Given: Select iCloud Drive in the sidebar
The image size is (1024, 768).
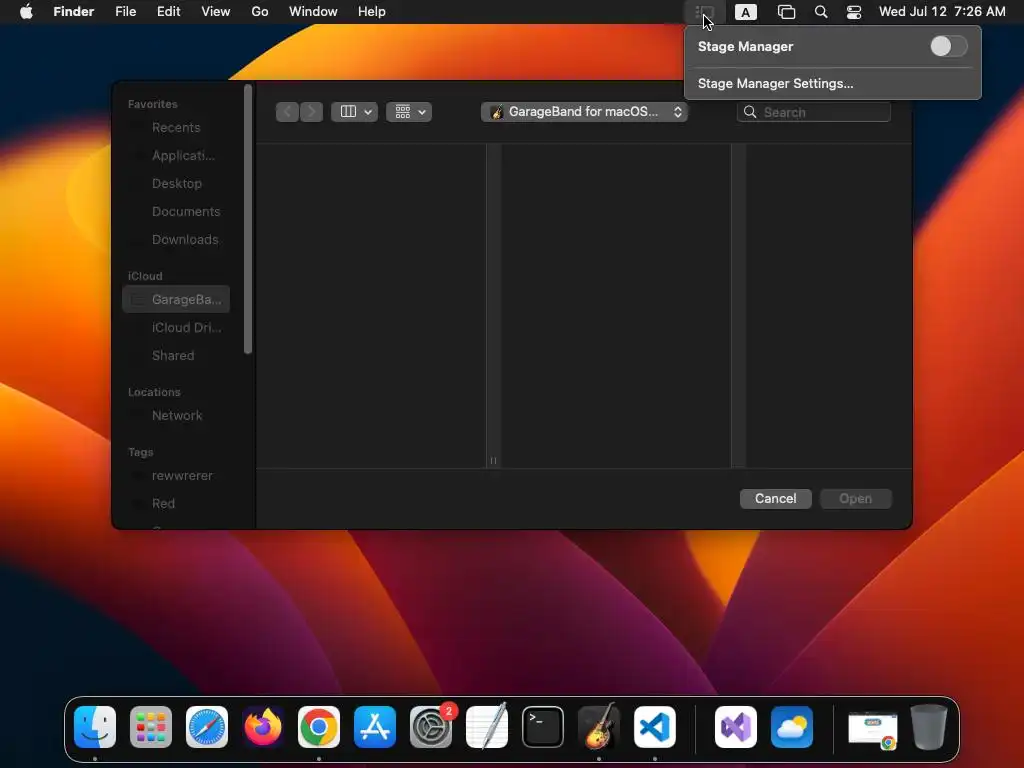Looking at the screenshot, I should [176, 328].
